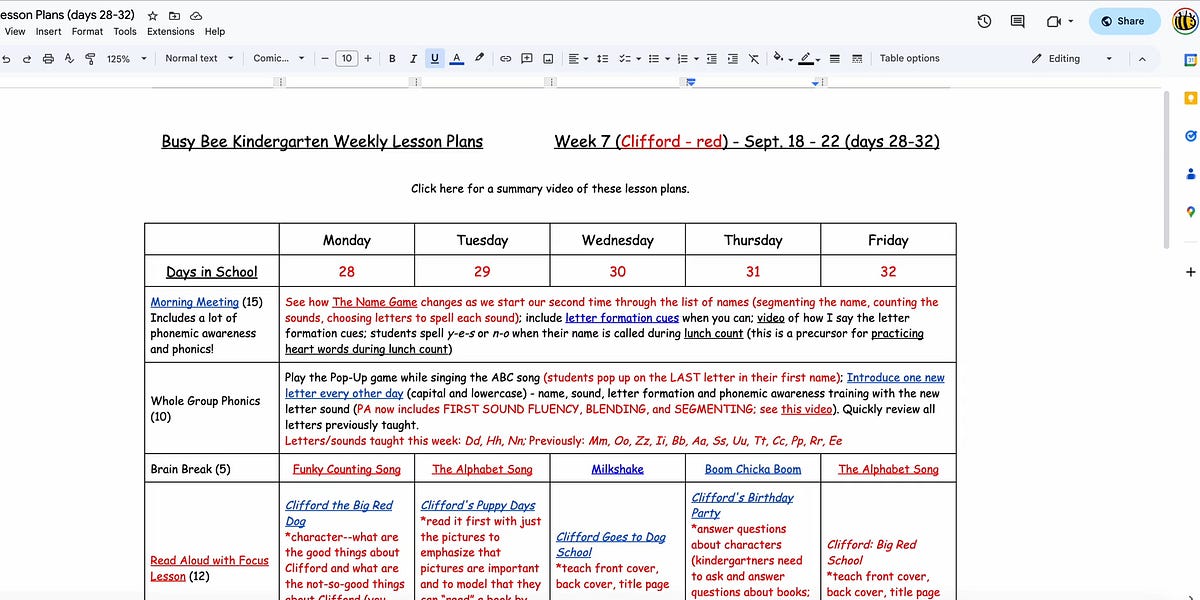Open the text color picker
1200x600 pixels.
click(x=457, y=58)
